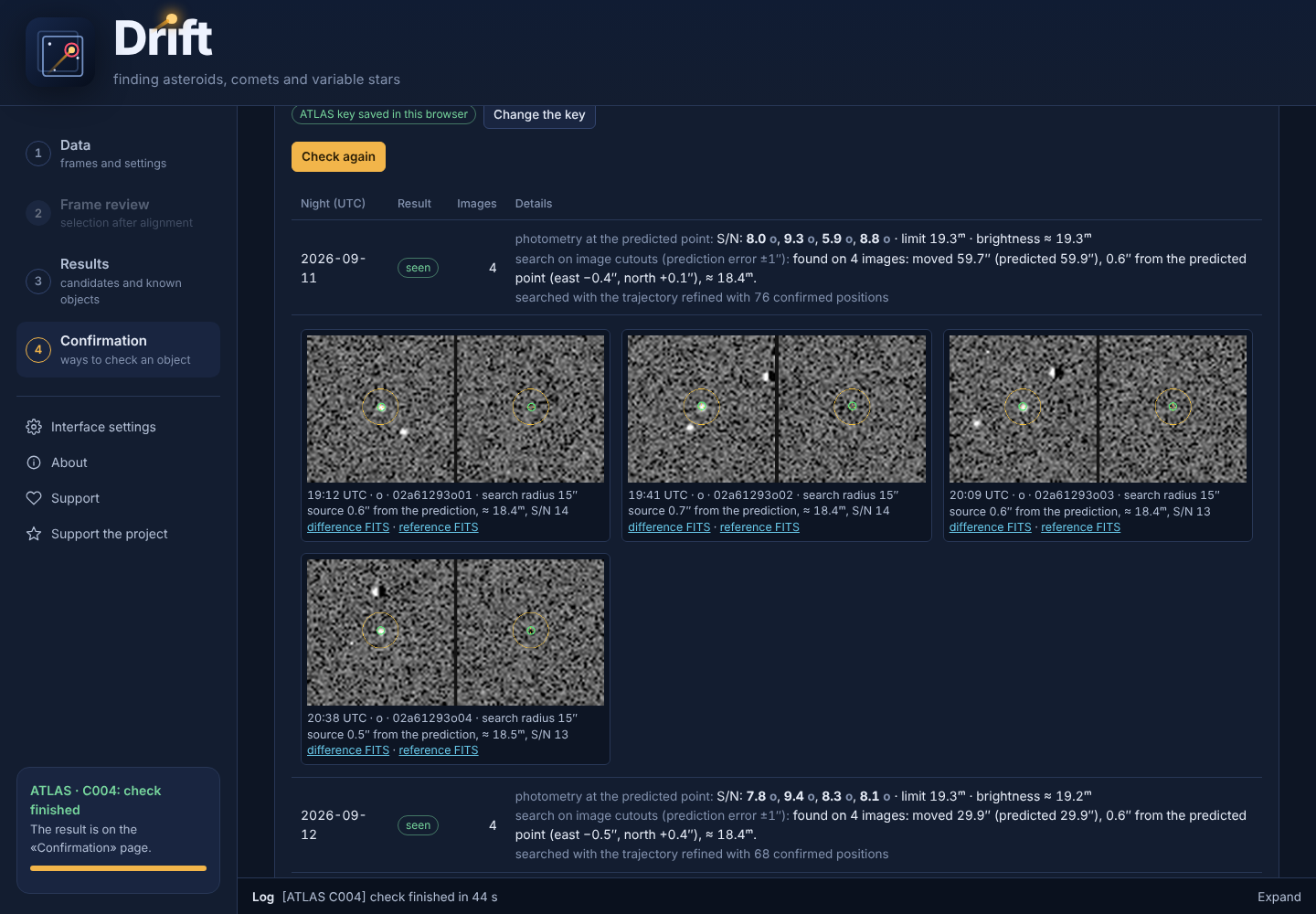Viewport: 1316px width, 914px height.
Task: Click the Details column header
Action: tap(534, 204)
